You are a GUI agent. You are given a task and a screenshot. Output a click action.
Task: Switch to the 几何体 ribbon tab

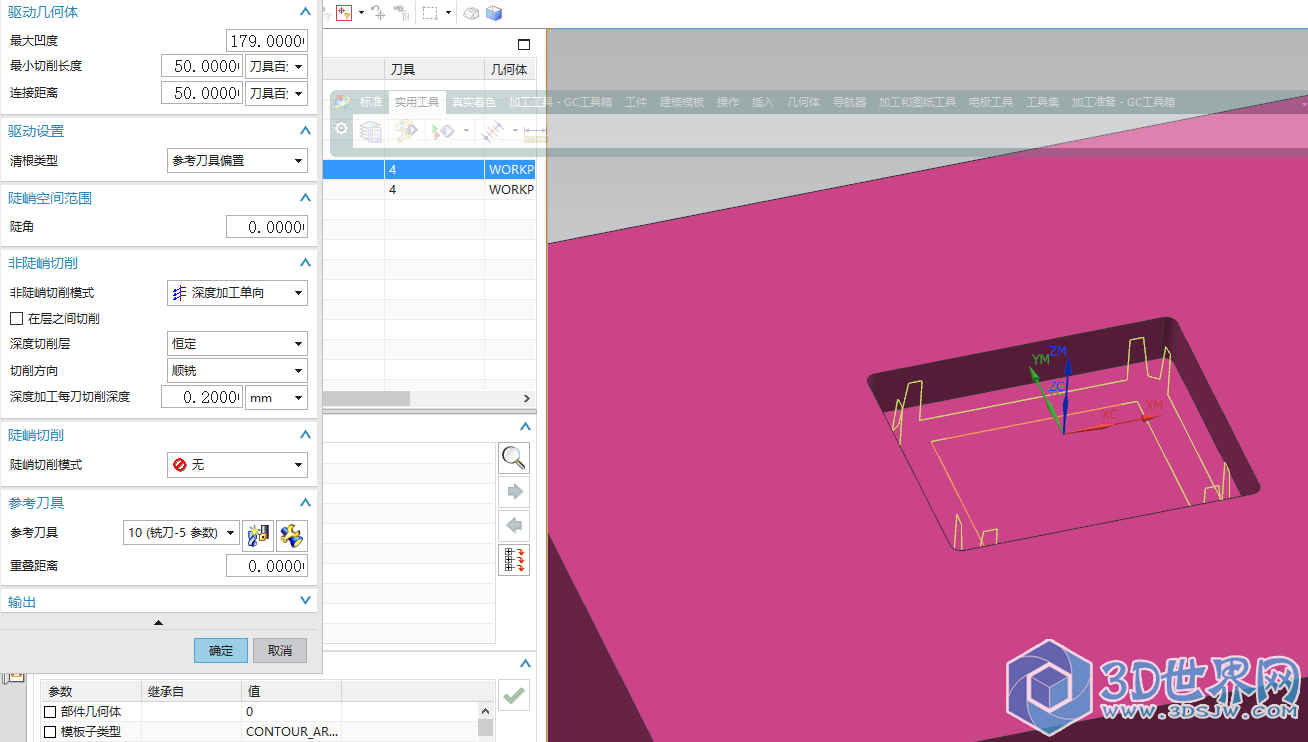(803, 102)
